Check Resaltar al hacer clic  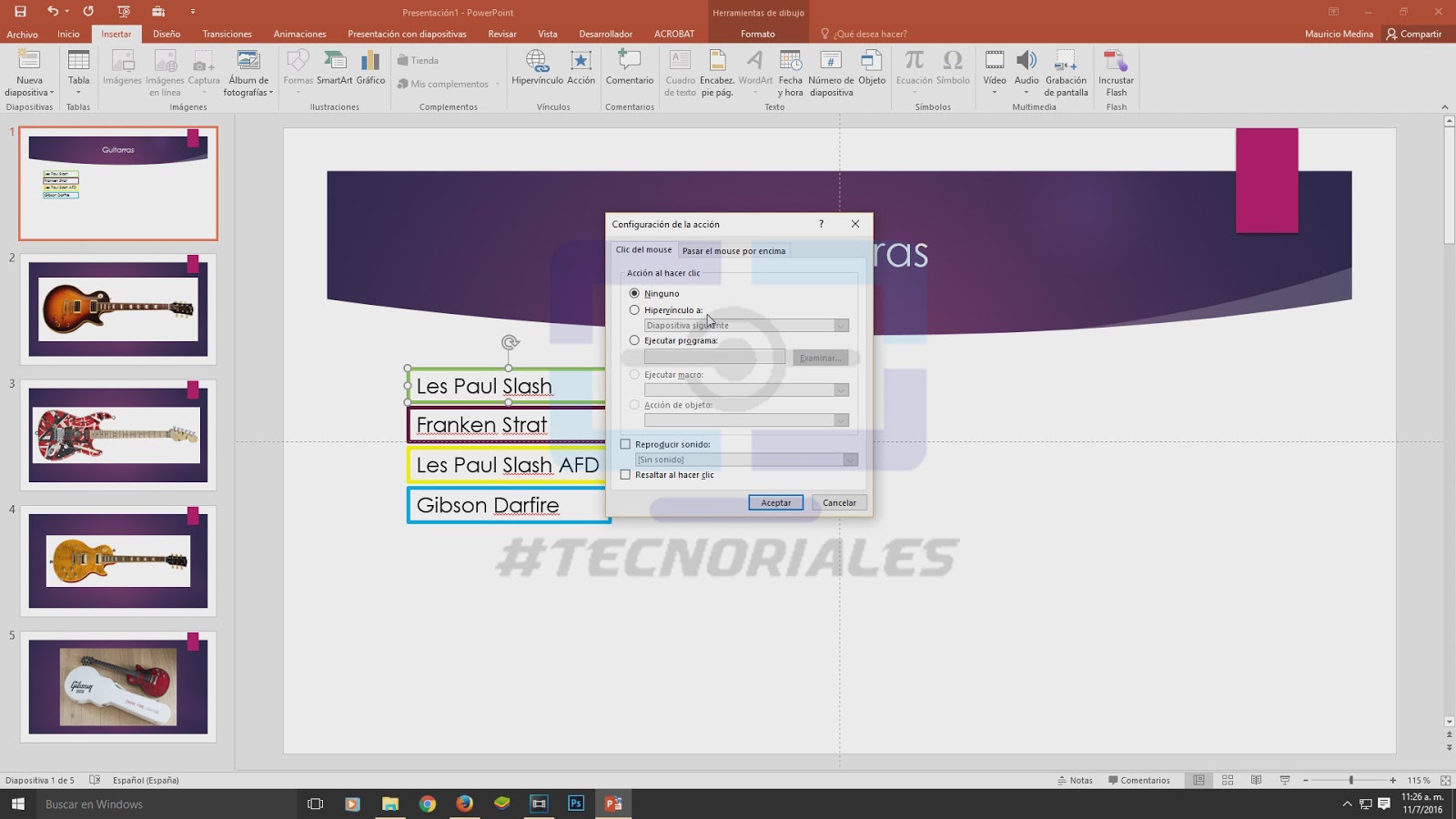pyautogui.click(x=624, y=474)
